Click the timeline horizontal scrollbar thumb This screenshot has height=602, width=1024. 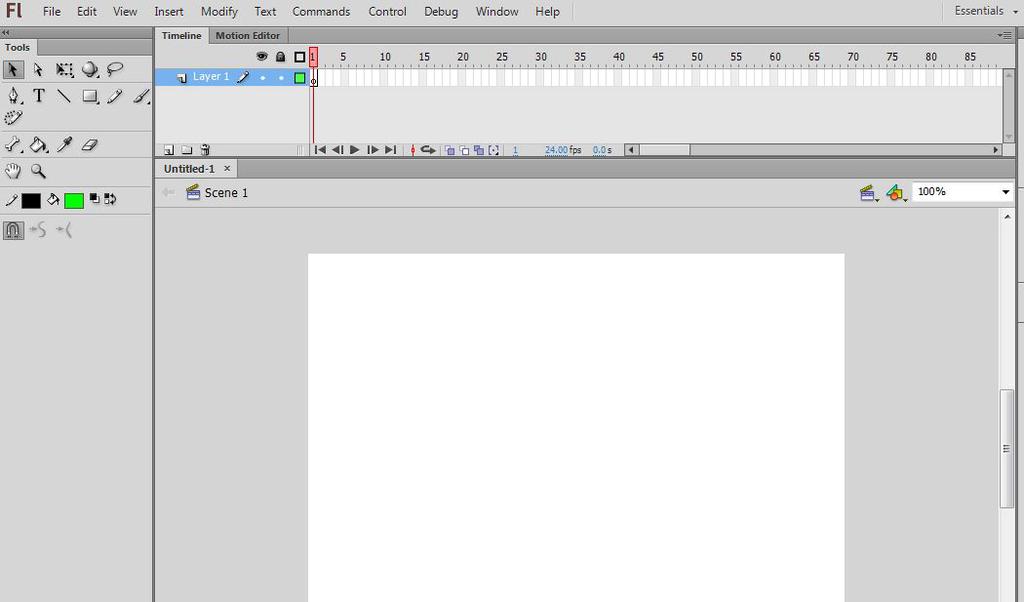[664, 150]
